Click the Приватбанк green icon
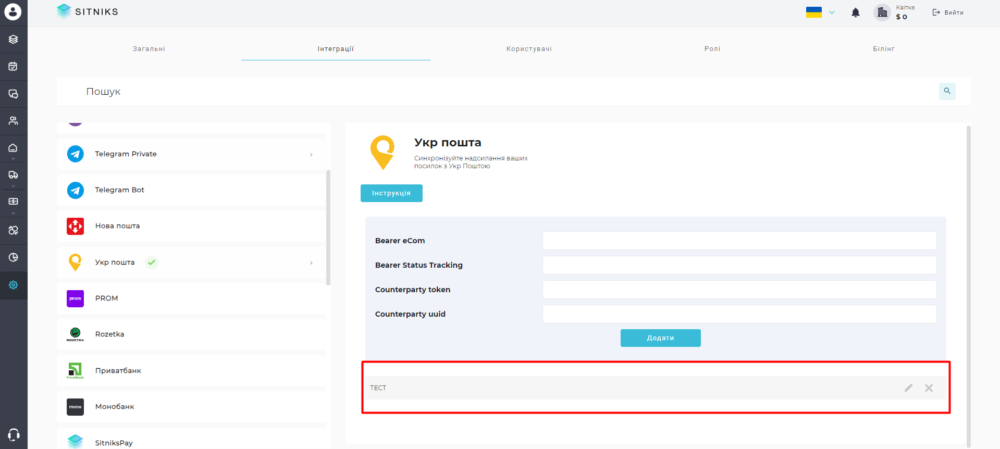The image size is (1000, 449). tap(75, 371)
